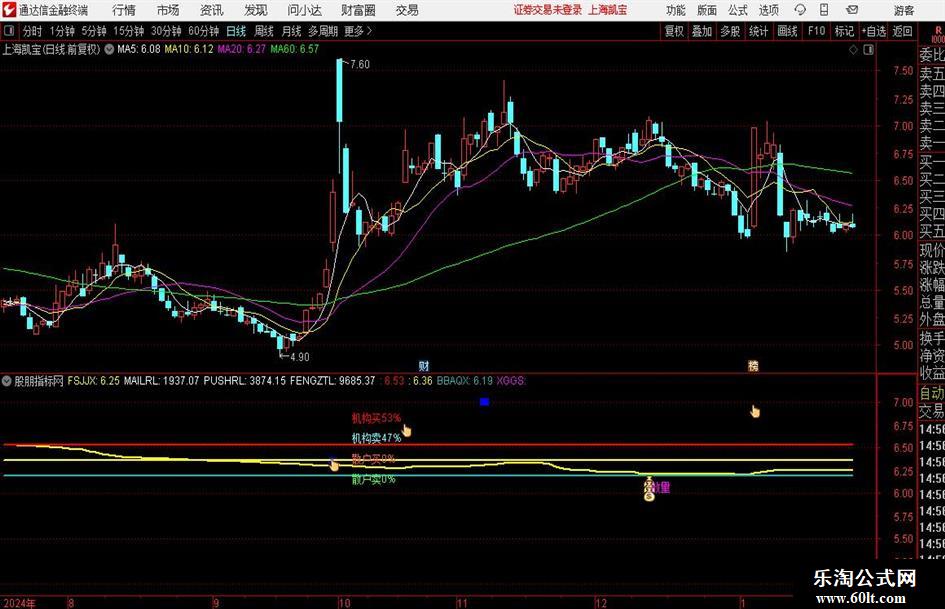Open the 发现 menu

tap(255, 10)
